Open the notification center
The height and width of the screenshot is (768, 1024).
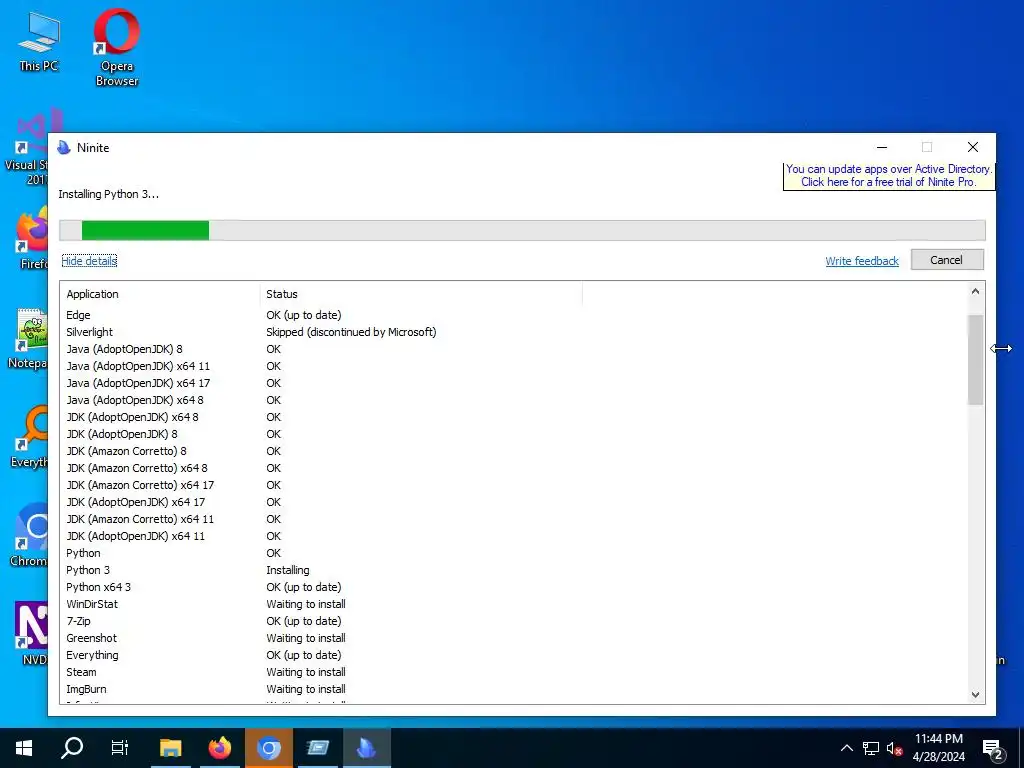click(x=993, y=748)
